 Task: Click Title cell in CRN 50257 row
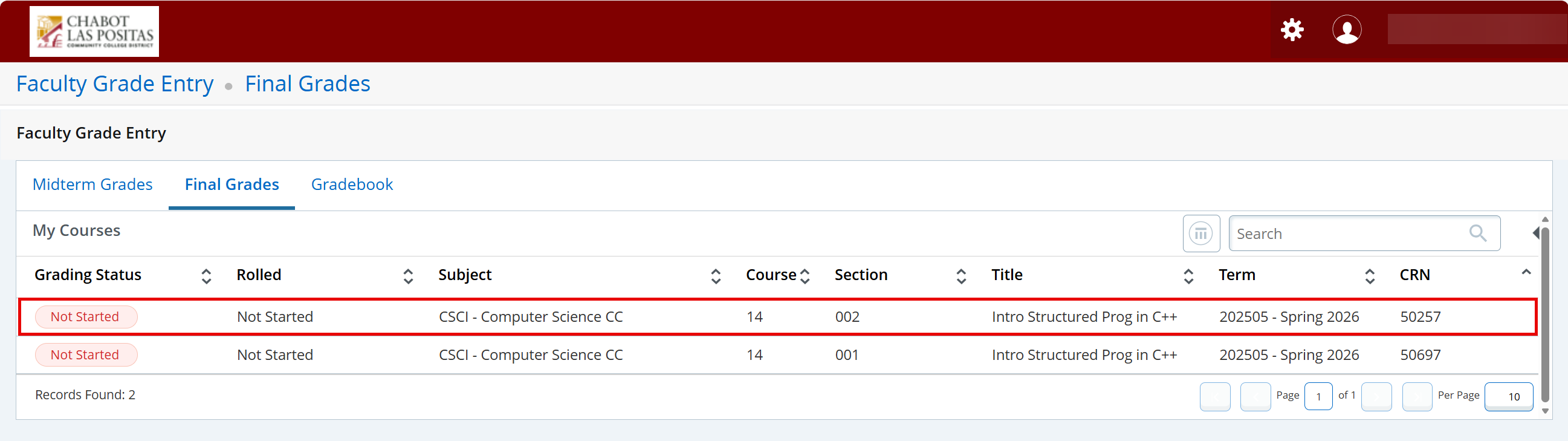1084,317
